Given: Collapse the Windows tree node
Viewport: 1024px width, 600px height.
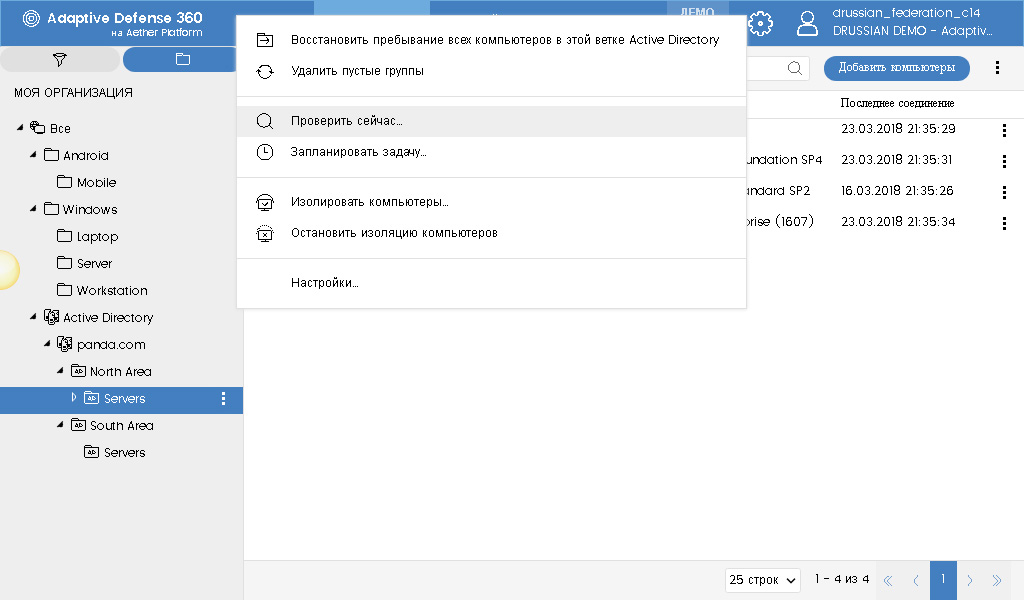Looking at the screenshot, I should coord(31,209).
